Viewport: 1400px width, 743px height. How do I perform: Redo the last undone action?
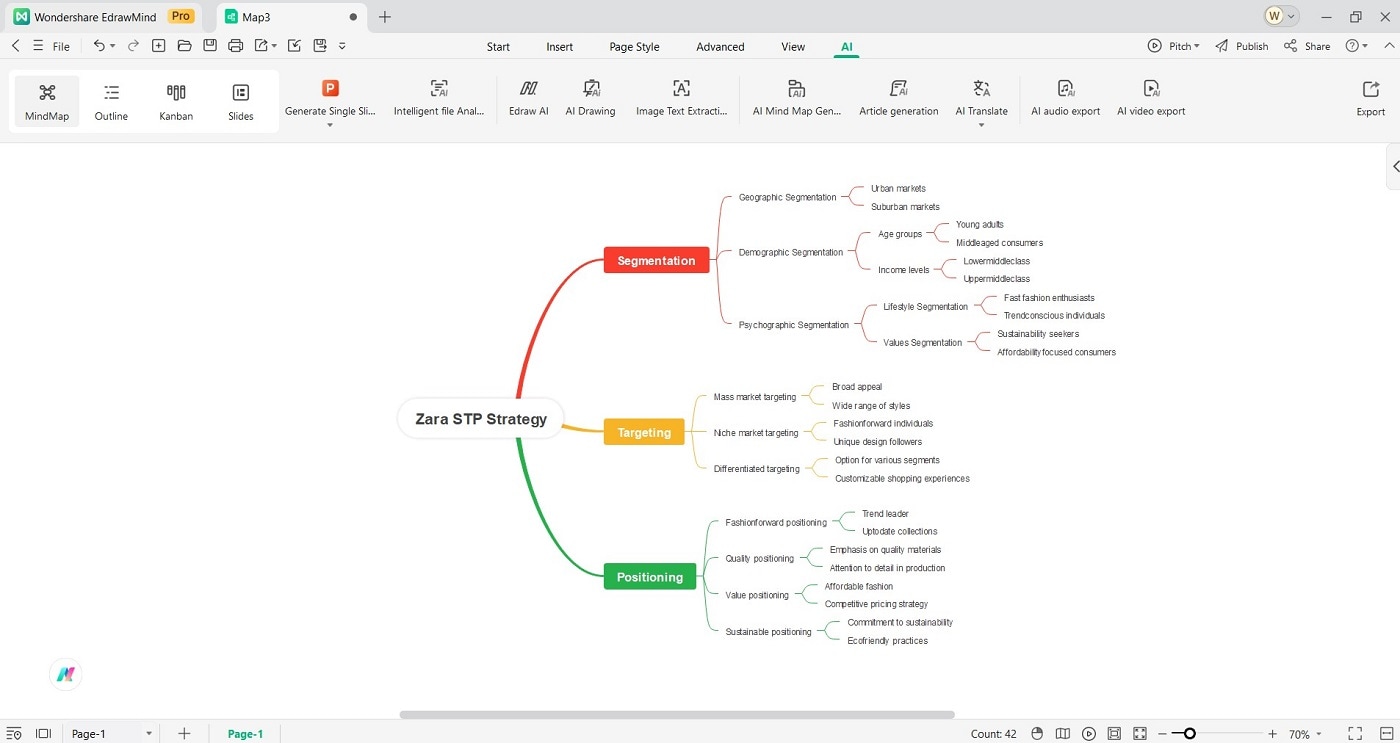point(133,46)
